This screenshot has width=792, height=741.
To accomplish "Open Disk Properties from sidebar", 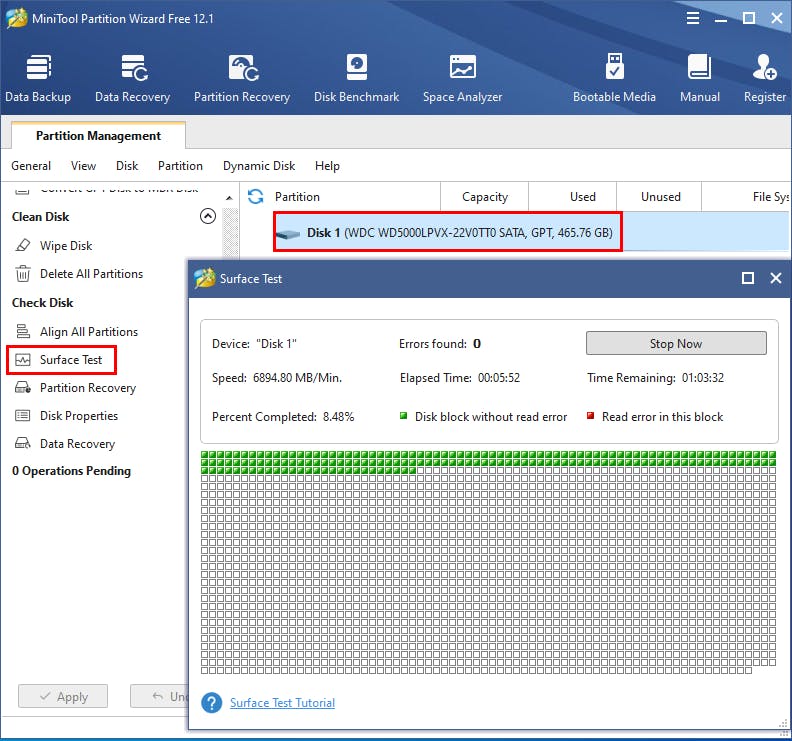I will [x=79, y=416].
